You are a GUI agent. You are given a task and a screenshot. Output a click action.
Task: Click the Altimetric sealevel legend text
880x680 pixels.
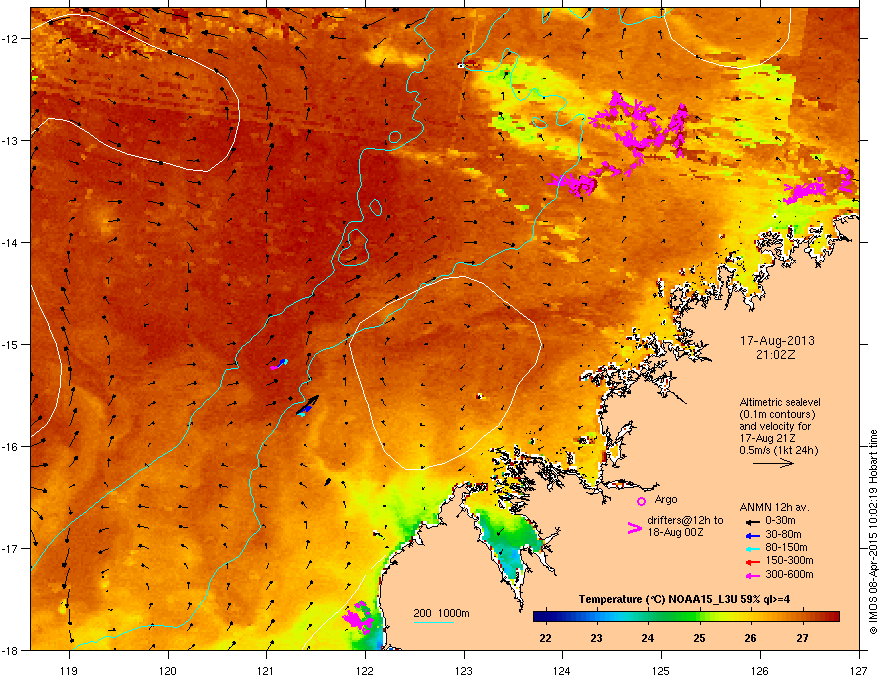780,402
